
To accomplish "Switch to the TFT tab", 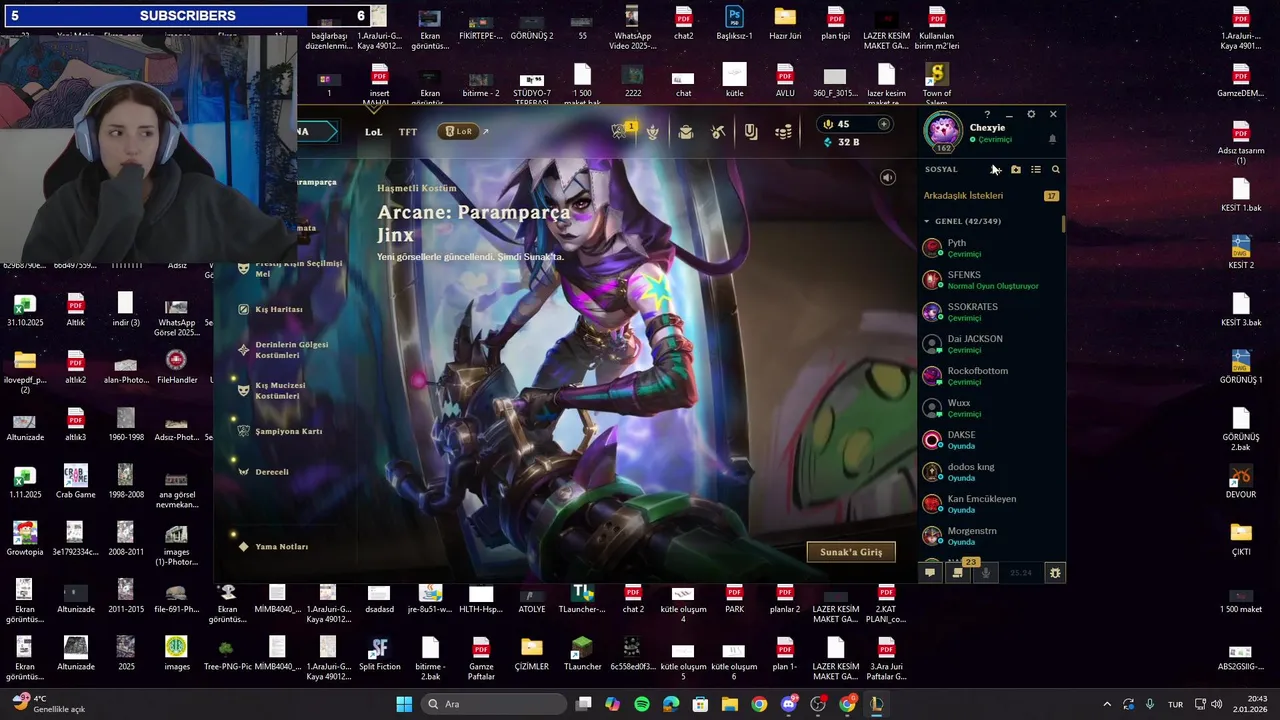I will 408,132.
